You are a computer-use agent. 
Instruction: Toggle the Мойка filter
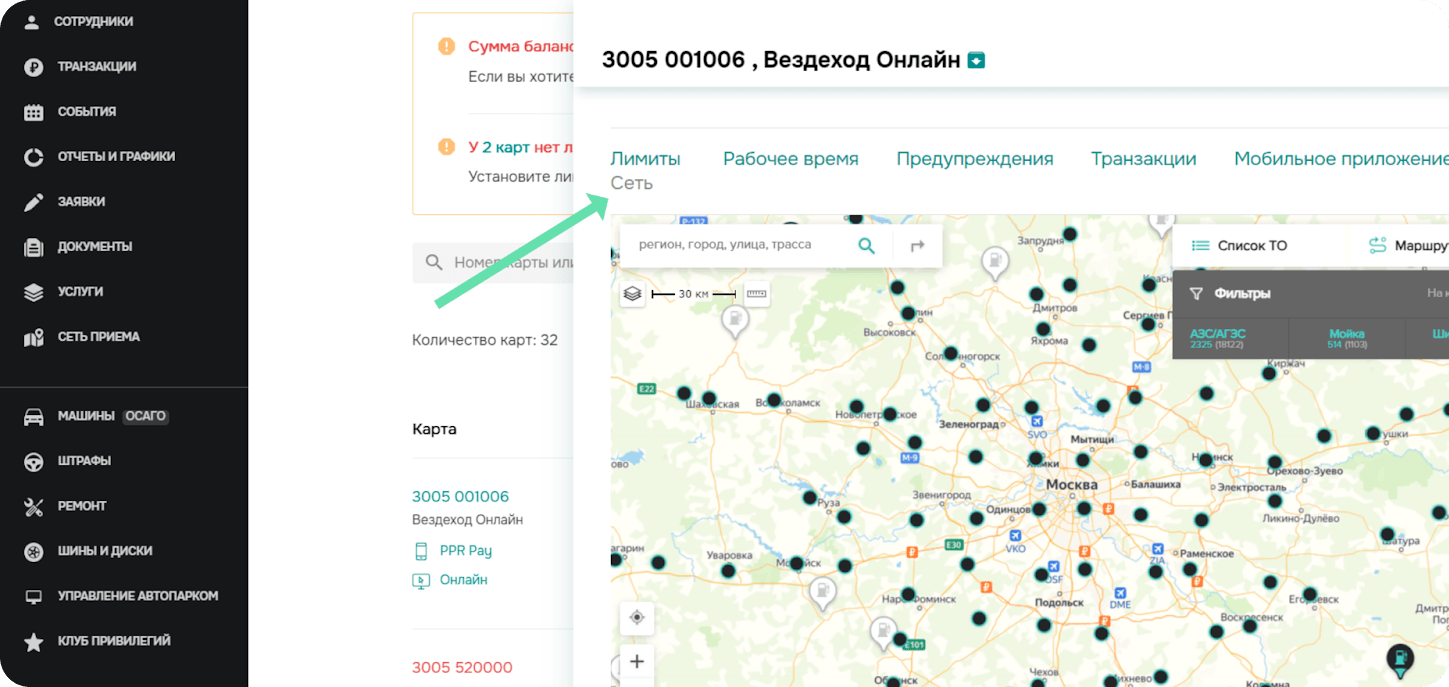point(1346,338)
